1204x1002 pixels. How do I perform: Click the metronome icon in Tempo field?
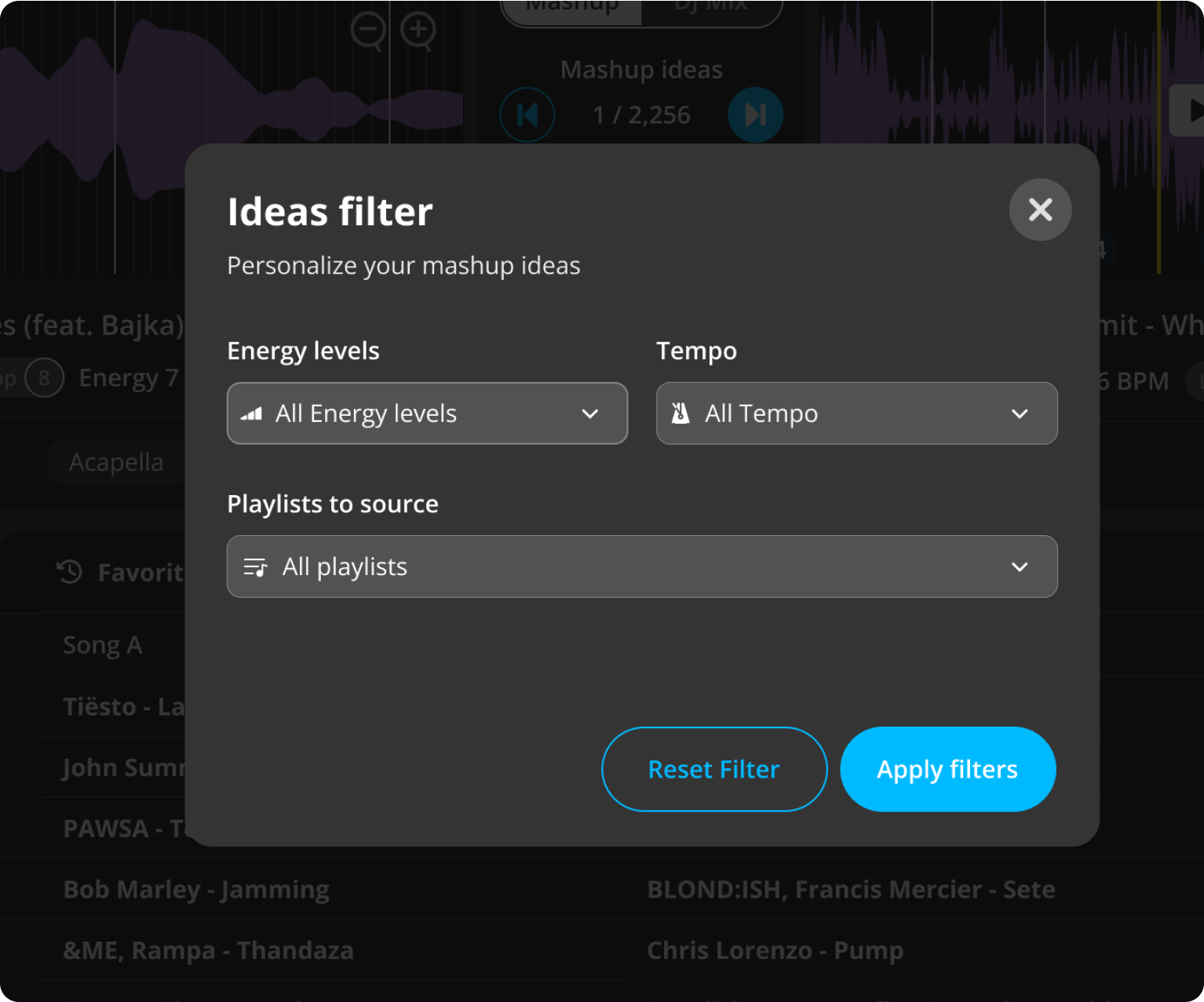tap(680, 413)
